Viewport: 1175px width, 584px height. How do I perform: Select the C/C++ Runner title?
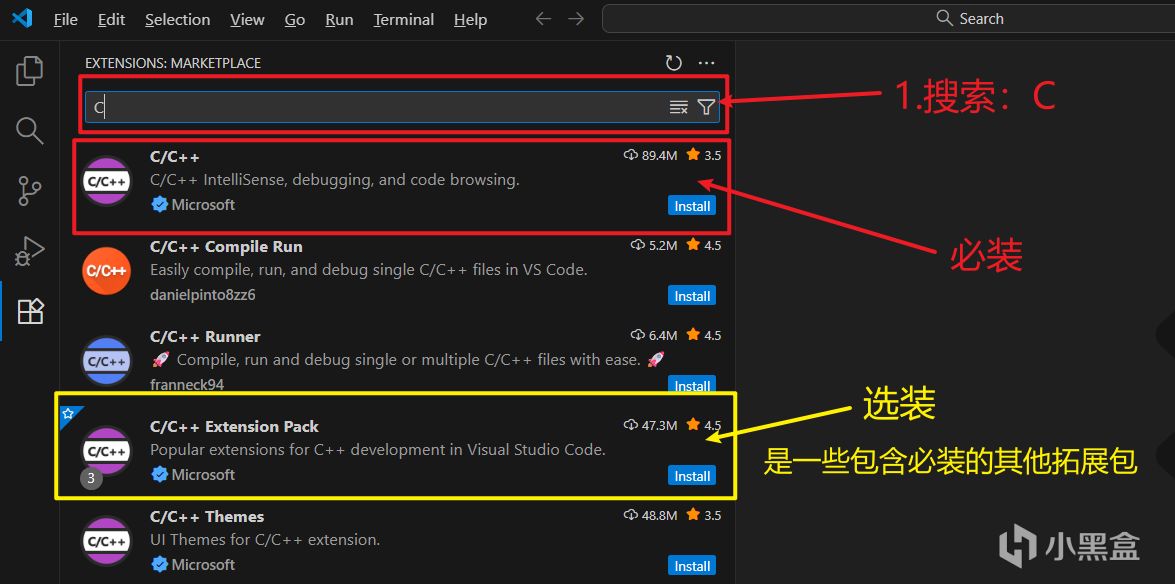(x=205, y=337)
